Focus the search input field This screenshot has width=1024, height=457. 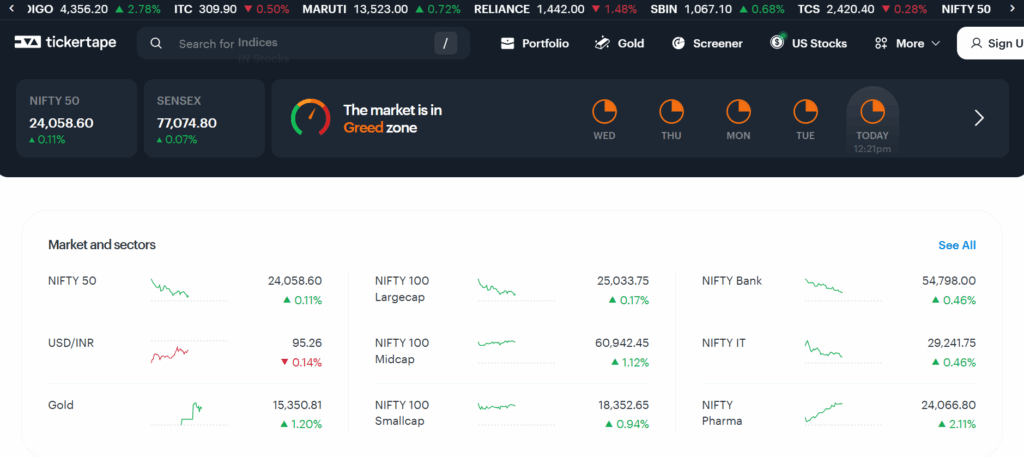pos(304,44)
